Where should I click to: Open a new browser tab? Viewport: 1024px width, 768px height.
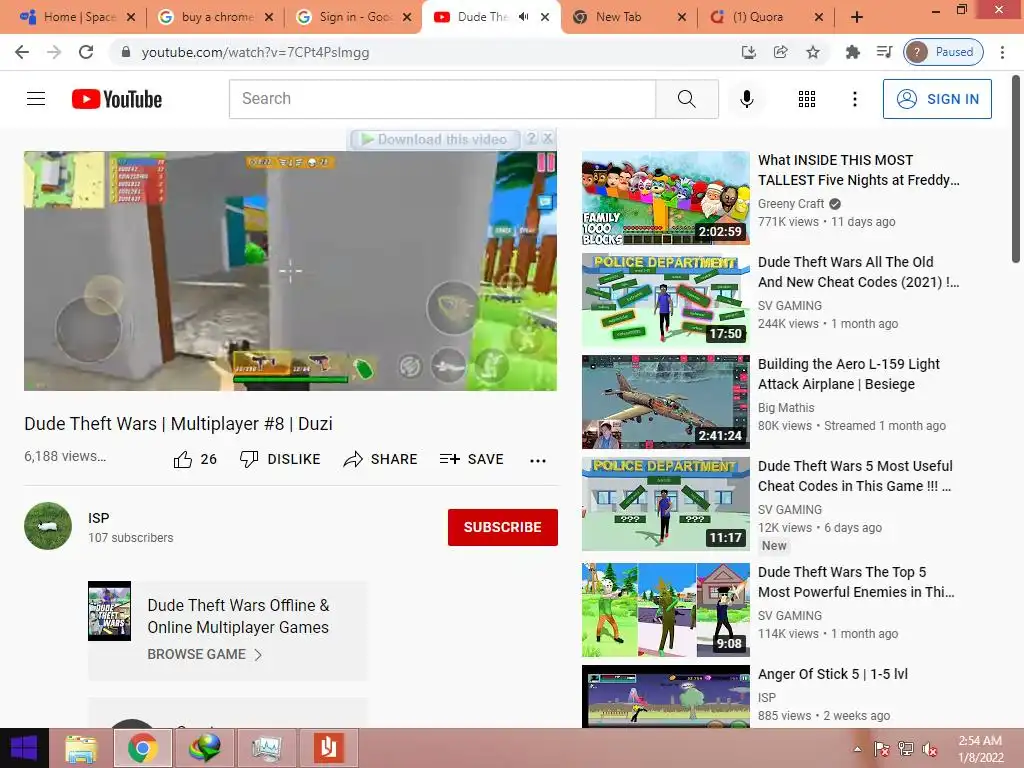[x=857, y=18]
